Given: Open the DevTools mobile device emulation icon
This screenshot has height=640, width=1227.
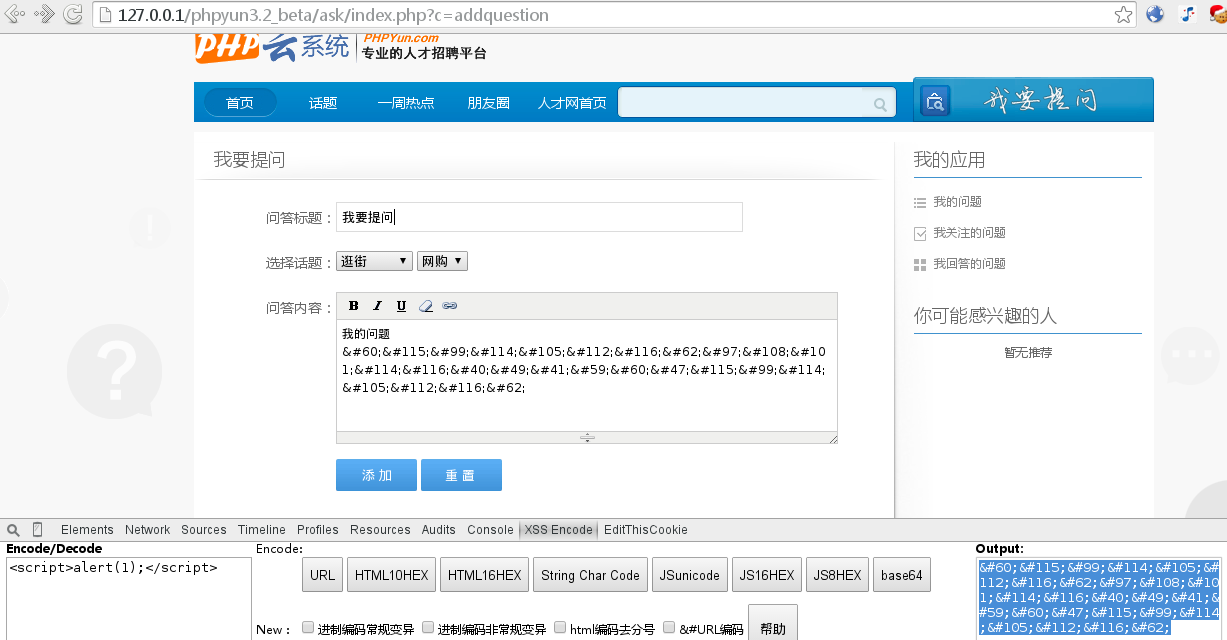Looking at the screenshot, I should (38, 530).
